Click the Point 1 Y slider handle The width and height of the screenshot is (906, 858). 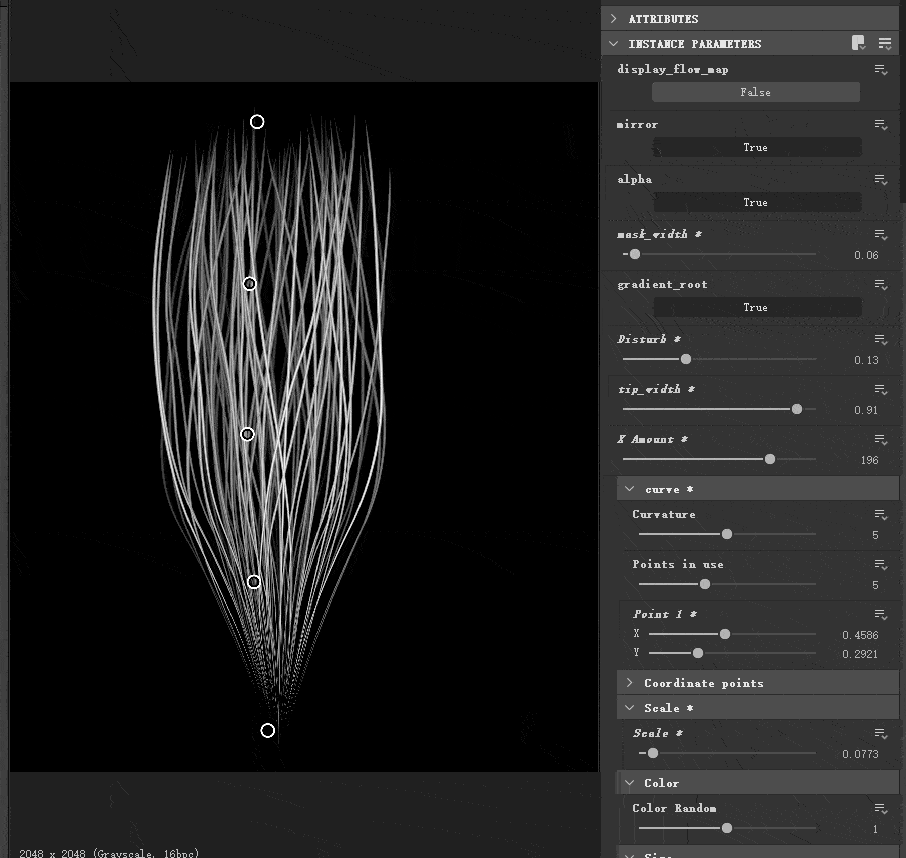pos(698,653)
